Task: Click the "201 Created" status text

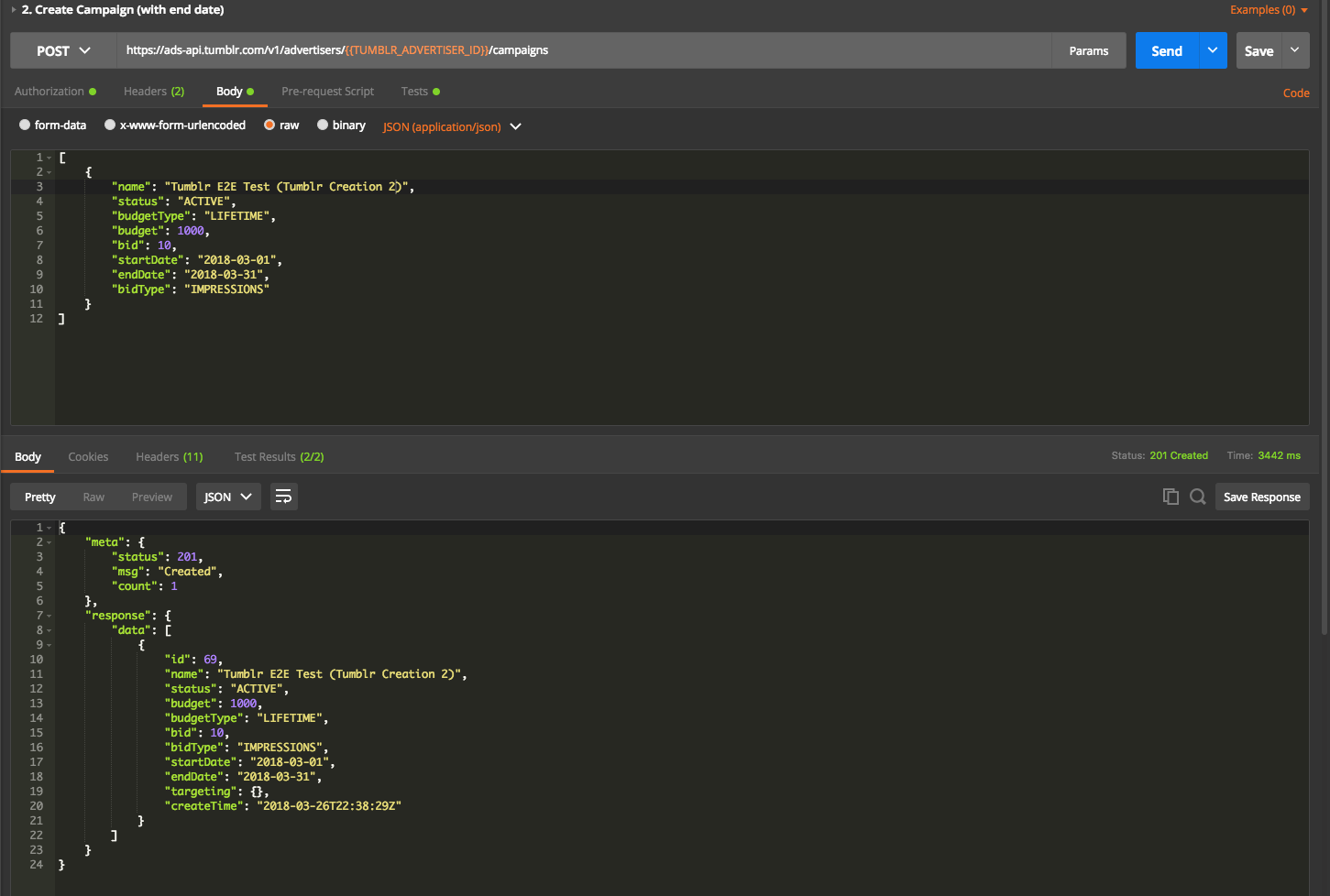Action: pyautogui.click(x=1179, y=455)
